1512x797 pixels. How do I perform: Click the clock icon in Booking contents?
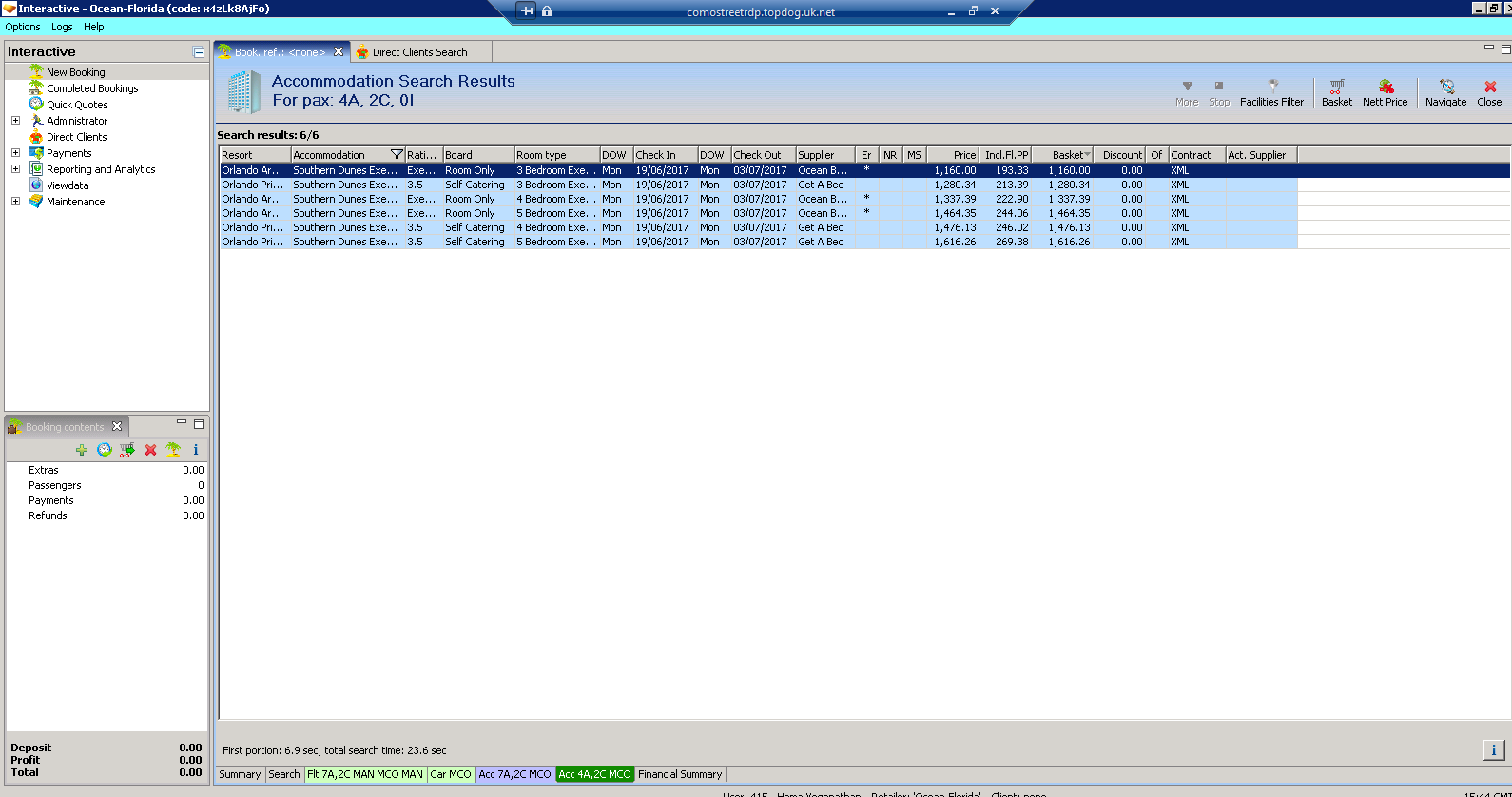[x=105, y=450]
